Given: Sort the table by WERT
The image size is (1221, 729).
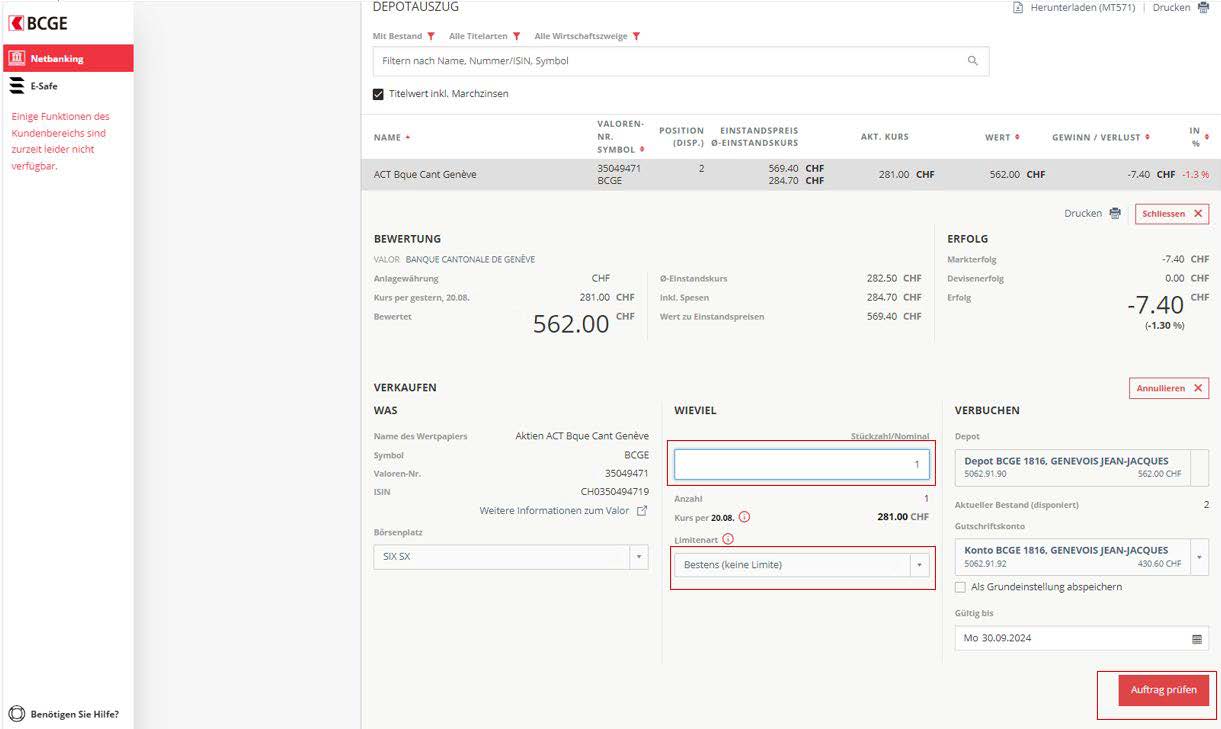Looking at the screenshot, I should (1002, 137).
